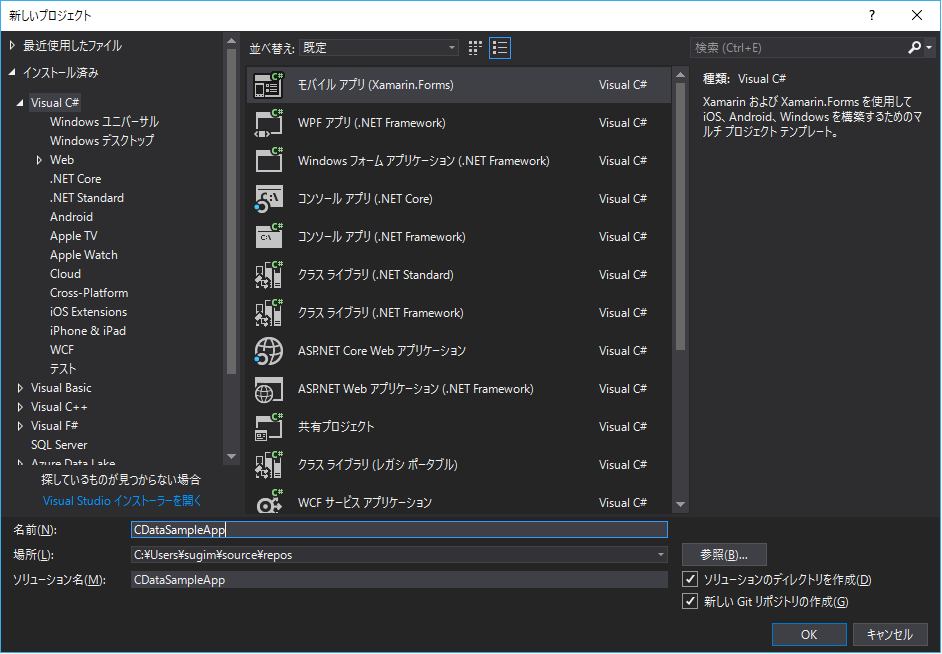Viewport: 942px width, 654px height.
Task: Click the WCF service application gear icon
Action: point(269,502)
